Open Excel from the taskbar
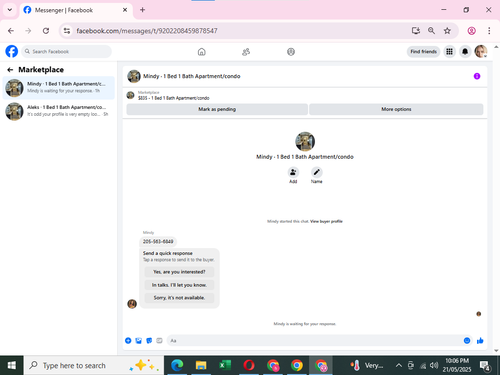500x375 pixels. pyautogui.click(x=225, y=365)
